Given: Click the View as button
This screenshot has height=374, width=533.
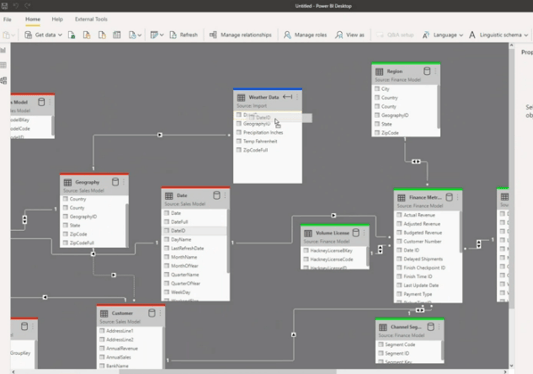Looking at the screenshot, I should click(x=349, y=35).
